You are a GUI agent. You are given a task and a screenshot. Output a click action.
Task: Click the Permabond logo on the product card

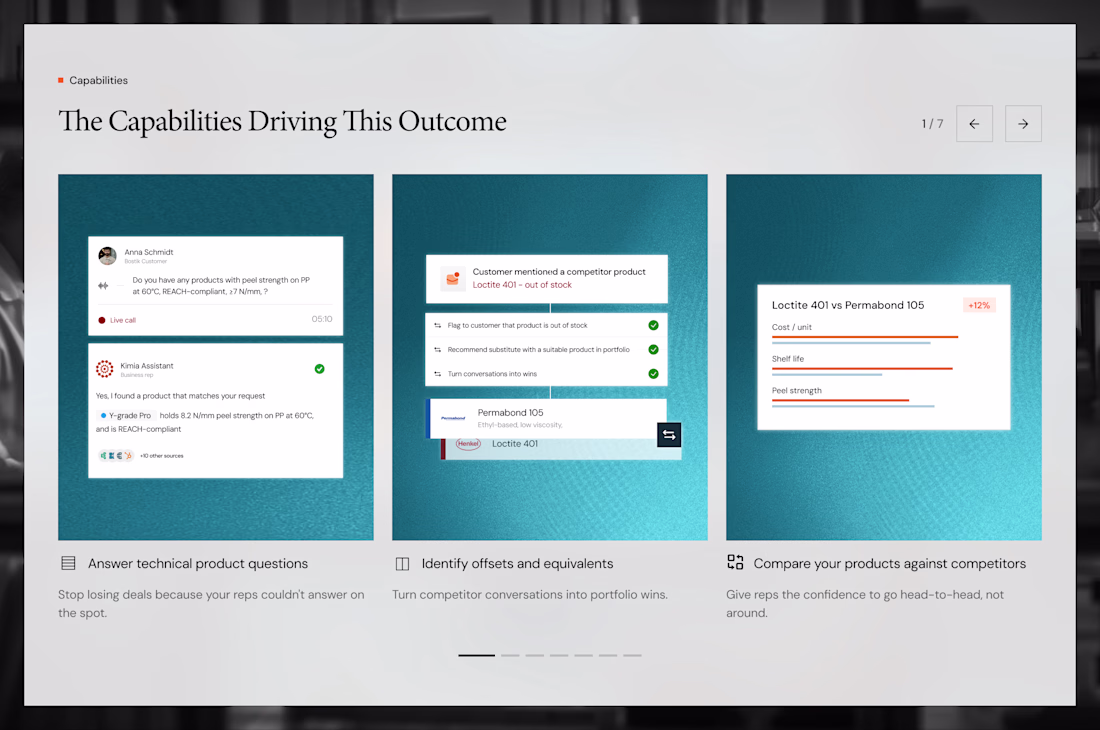pyautogui.click(x=453, y=418)
